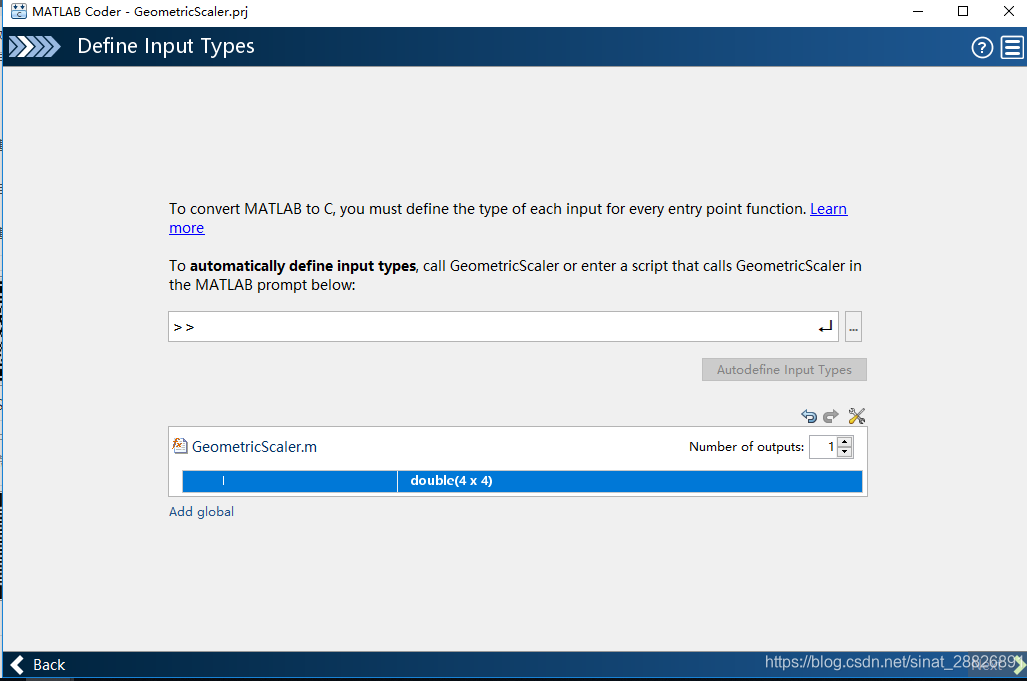Screen dimensions: 1033x681
Task: Click the Add global link
Action: click(x=201, y=512)
